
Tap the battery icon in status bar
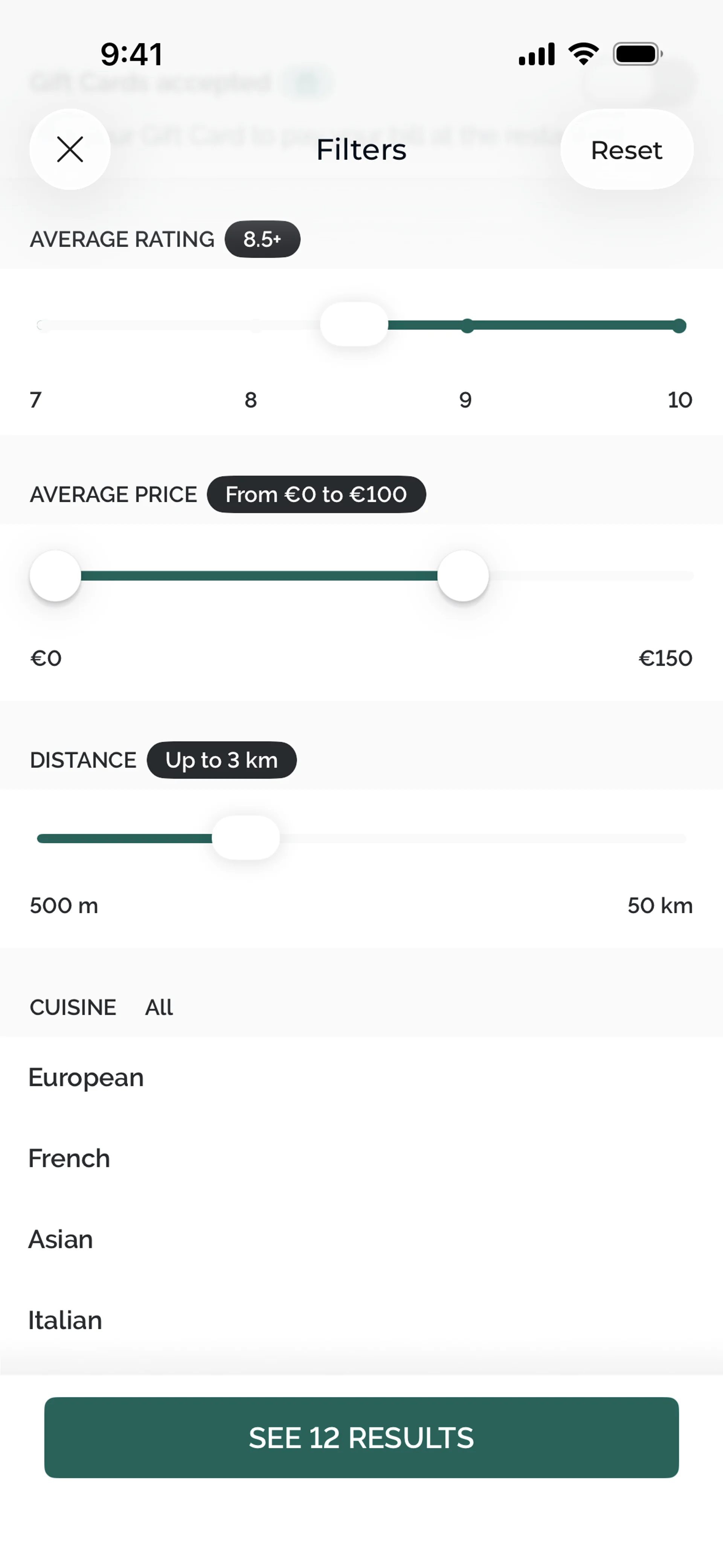pyautogui.click(x=638, y=54)
